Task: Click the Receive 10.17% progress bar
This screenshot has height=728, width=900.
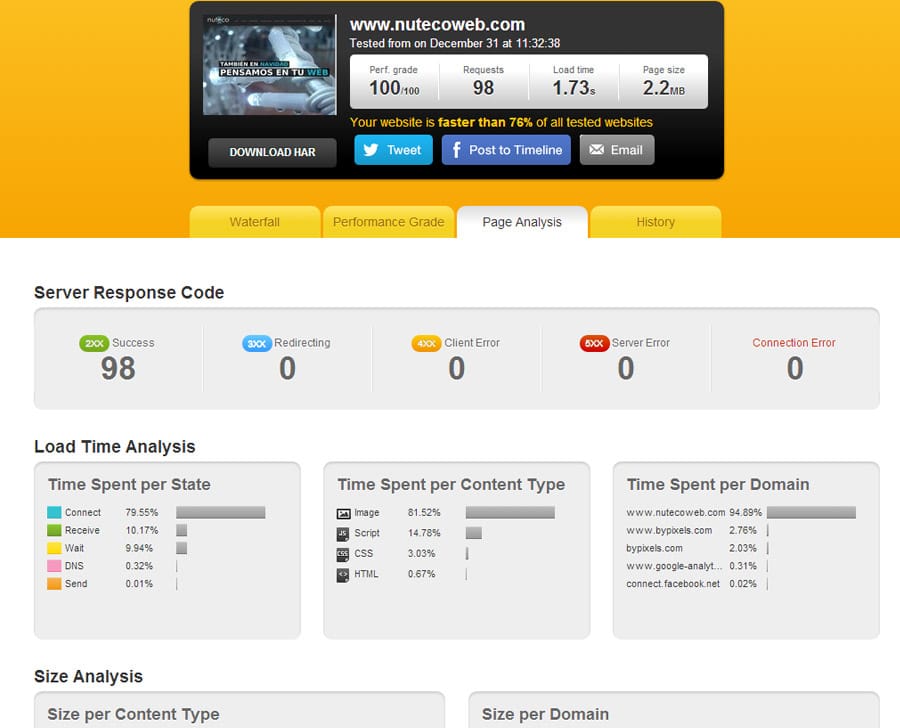Action: click(x=181, y=530)
